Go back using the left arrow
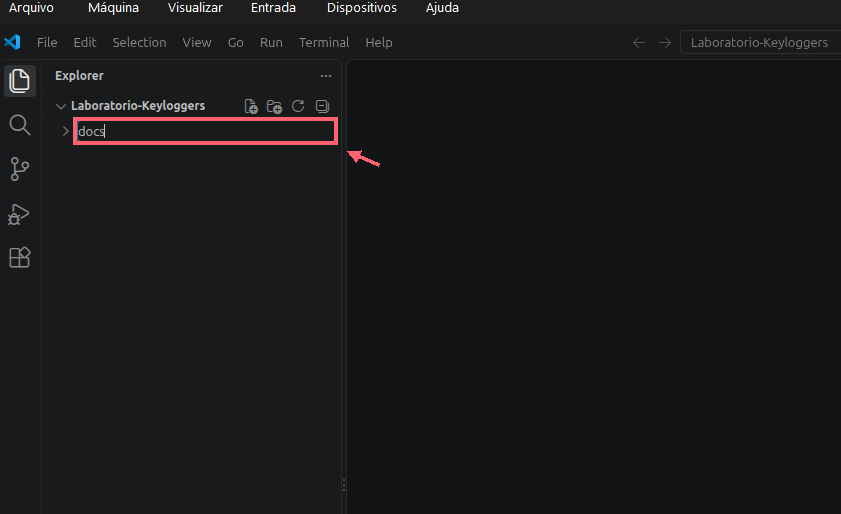Screen dimensions: 841x514 [x=639, y=42]
